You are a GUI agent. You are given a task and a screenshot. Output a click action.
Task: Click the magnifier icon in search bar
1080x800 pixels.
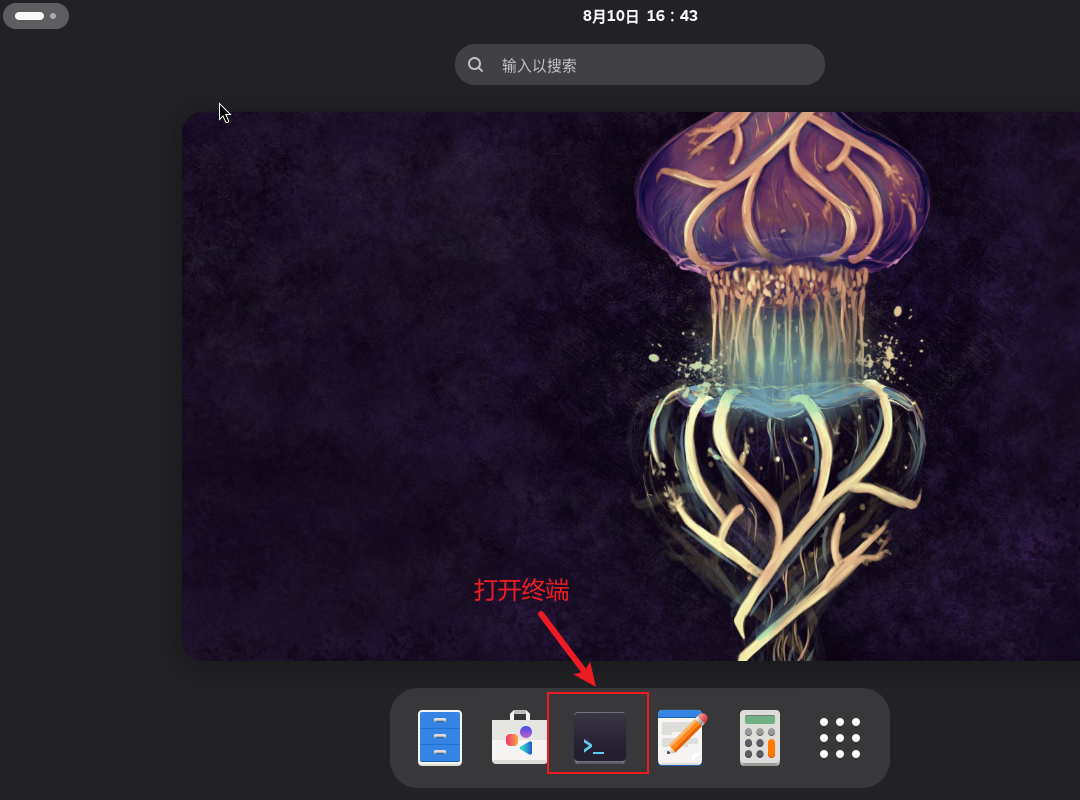[475, 65]
